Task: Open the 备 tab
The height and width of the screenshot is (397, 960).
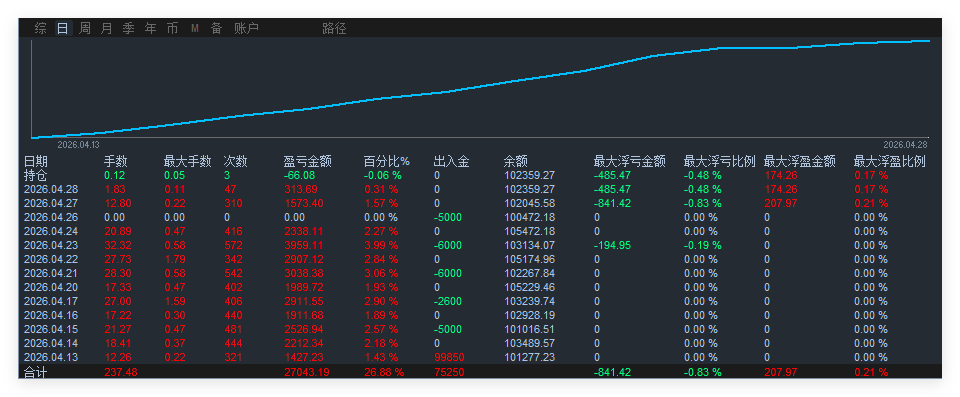Action: click(217, 28)
